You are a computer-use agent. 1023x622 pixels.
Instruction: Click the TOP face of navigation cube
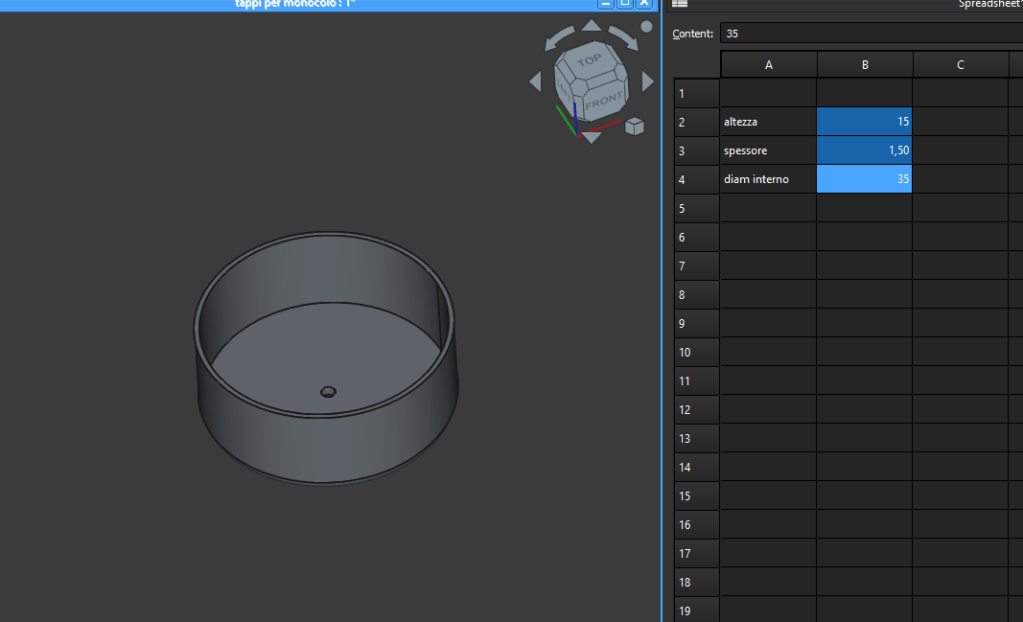(589, 62)
